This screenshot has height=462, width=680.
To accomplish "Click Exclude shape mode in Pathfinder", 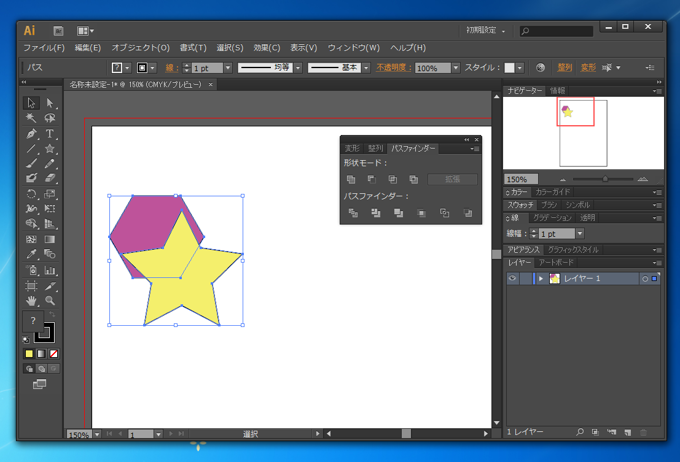I will click(x=413, y=179).
